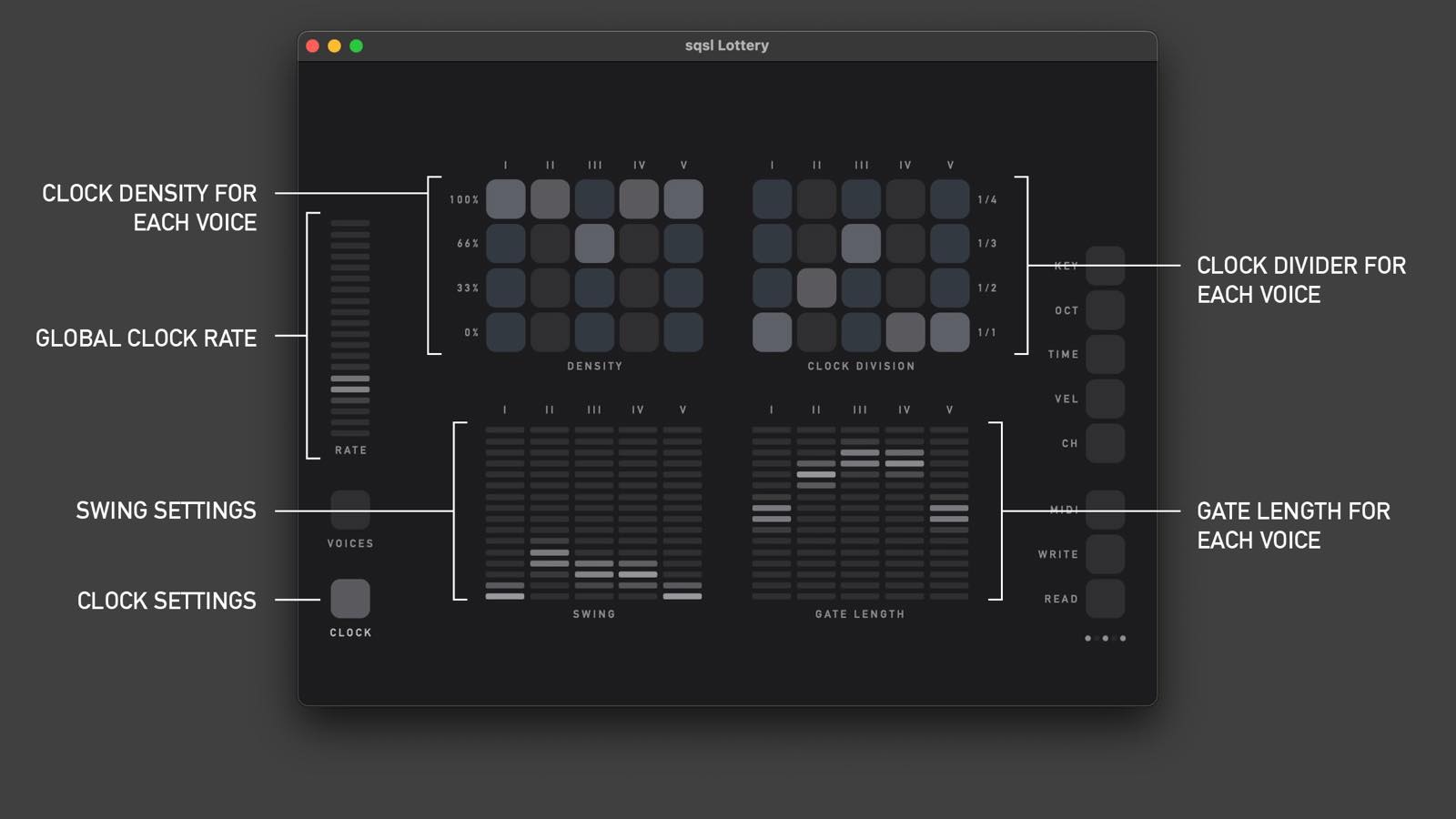Select the TIME button
This screenshot has width=1456, height=819.
point(1105,354)
